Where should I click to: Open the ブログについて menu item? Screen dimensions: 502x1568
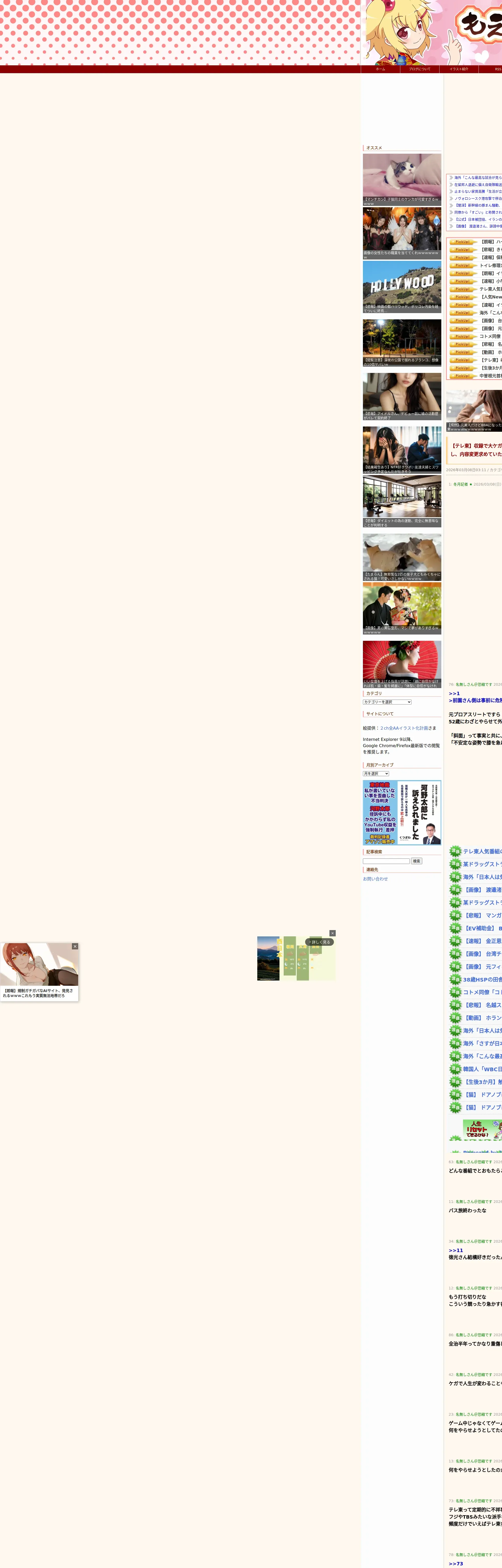click(x=419, y=69)
